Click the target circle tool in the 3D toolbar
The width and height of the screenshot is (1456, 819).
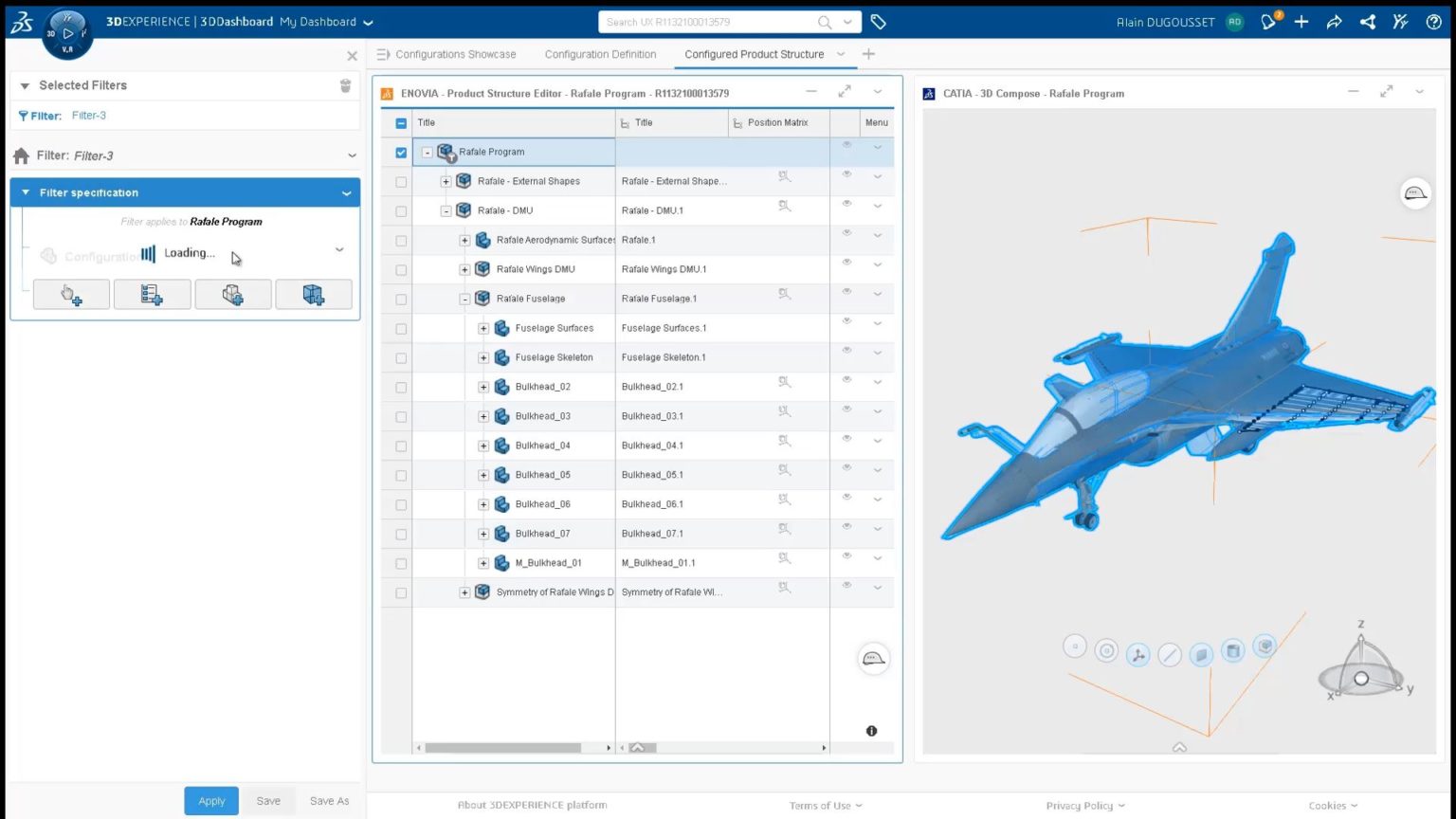[1106, 650]
